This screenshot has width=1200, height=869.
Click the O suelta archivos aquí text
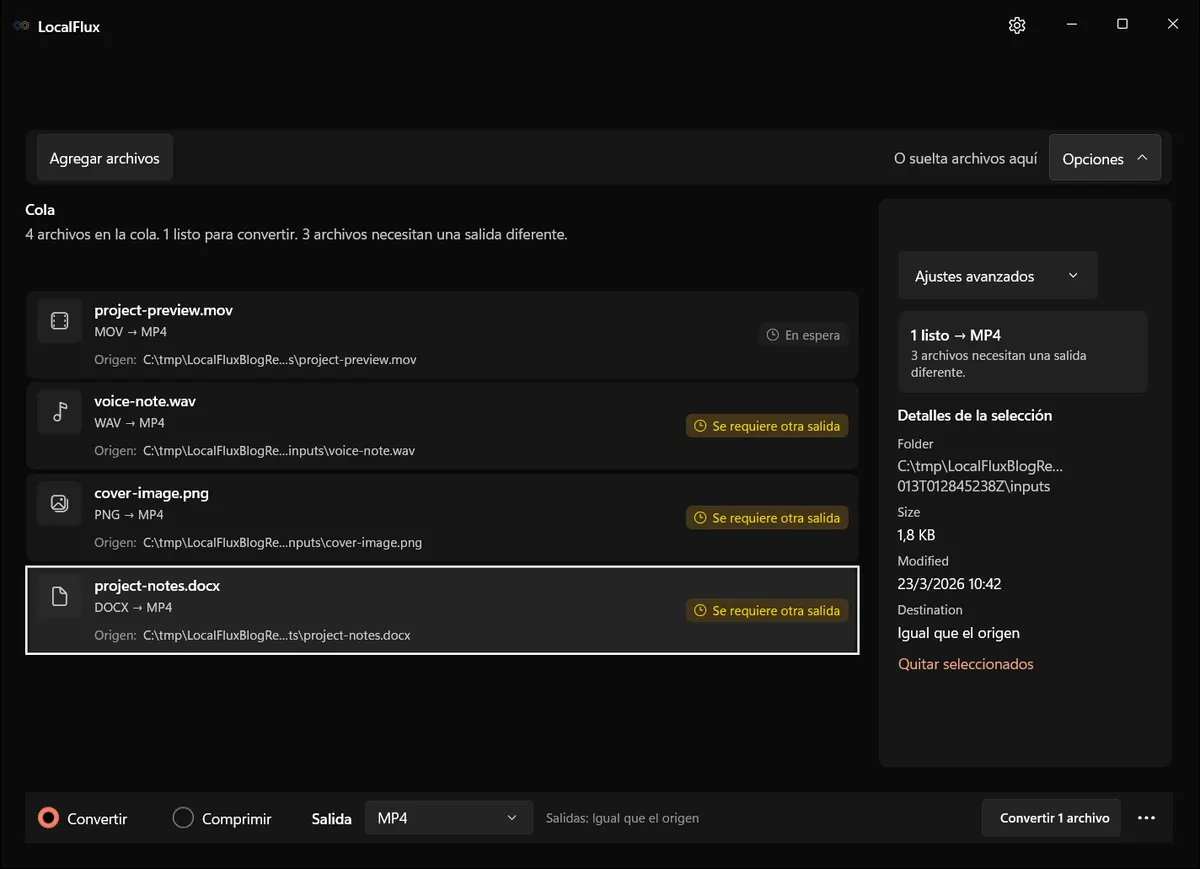966,158
